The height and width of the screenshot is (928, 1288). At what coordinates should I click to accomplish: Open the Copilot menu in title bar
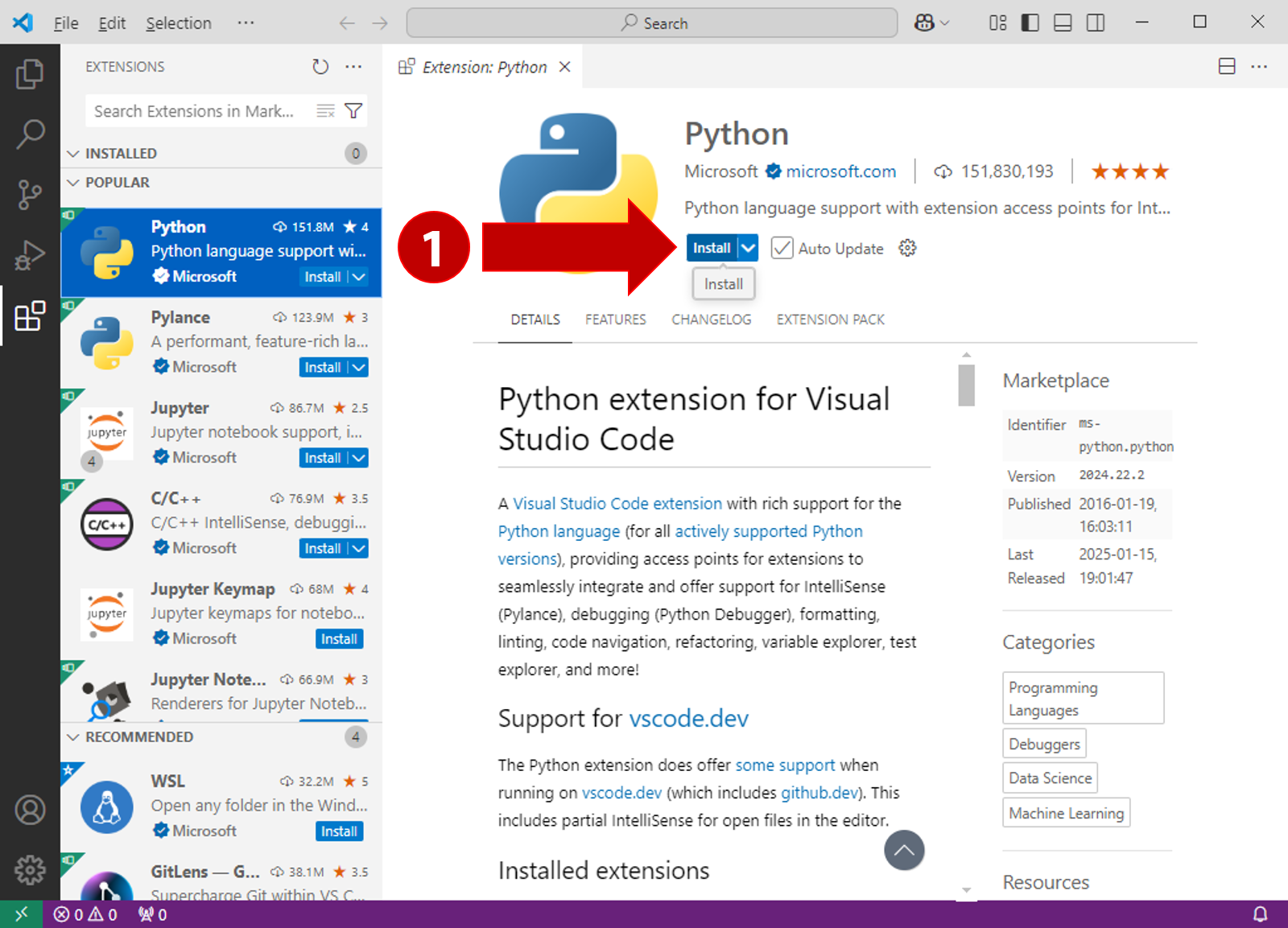click(x=931, y=23)
